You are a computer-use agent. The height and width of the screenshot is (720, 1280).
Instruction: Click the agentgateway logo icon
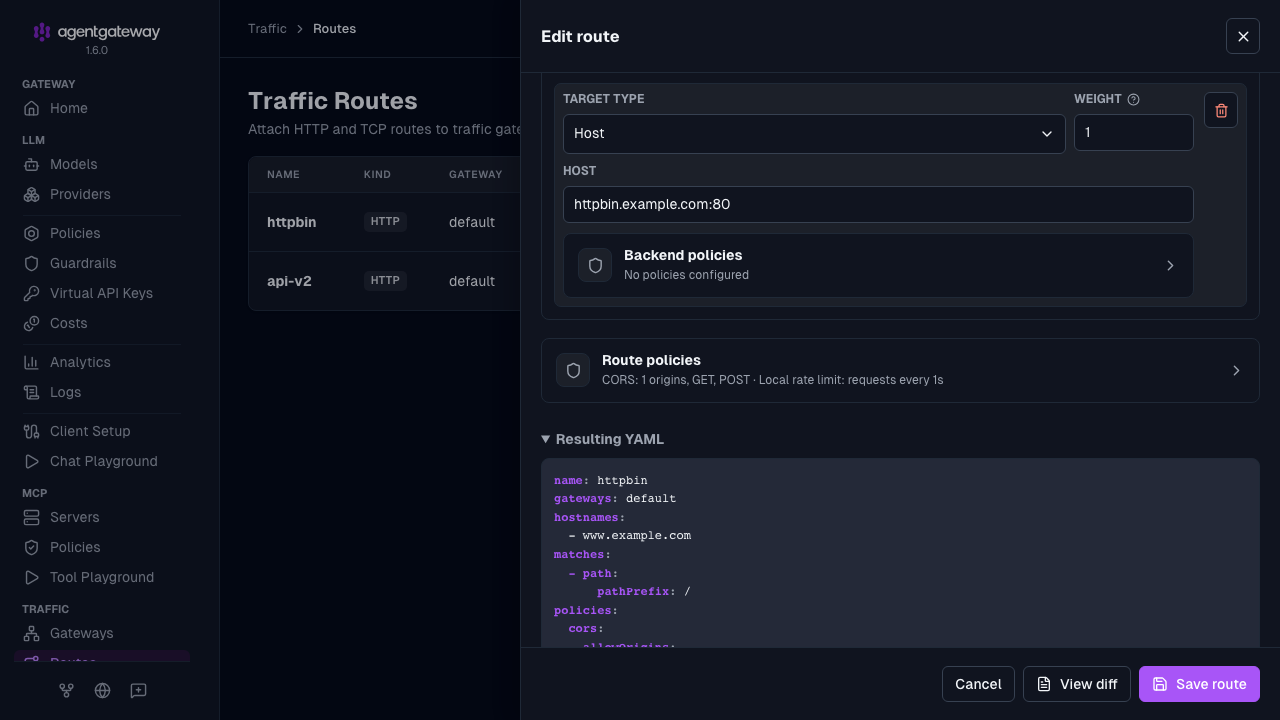tap(41, 32)
